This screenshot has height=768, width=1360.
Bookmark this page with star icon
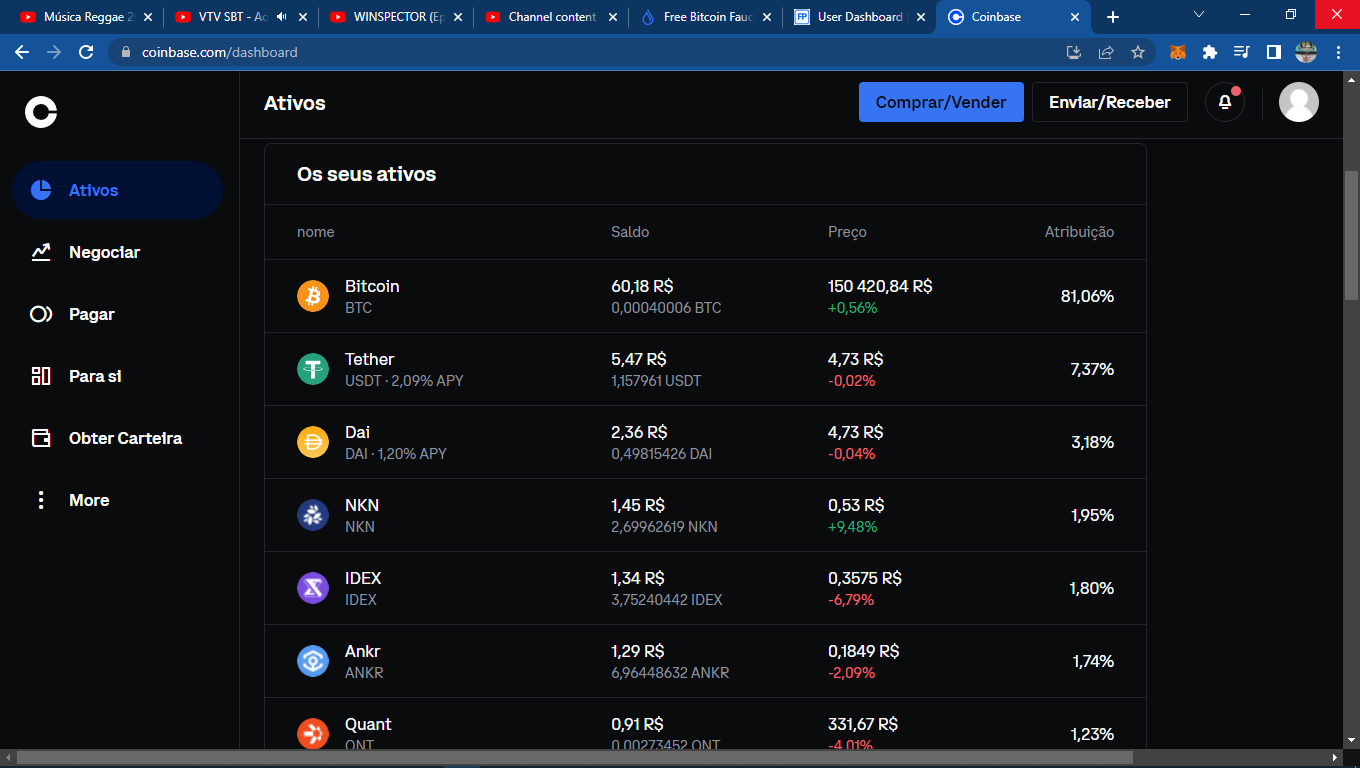[x=1137, y=52]
